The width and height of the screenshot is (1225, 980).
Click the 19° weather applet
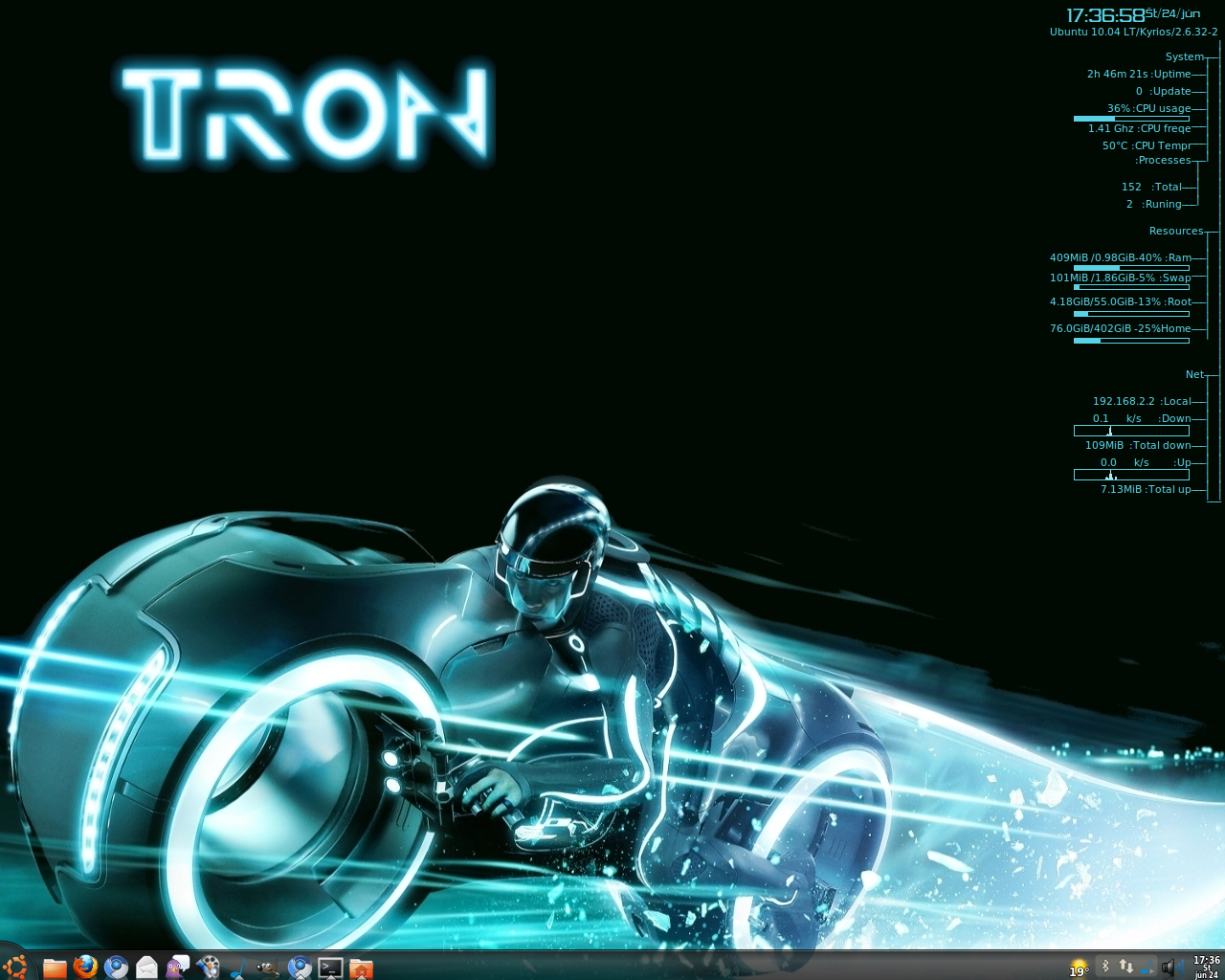click(1080, 968)
